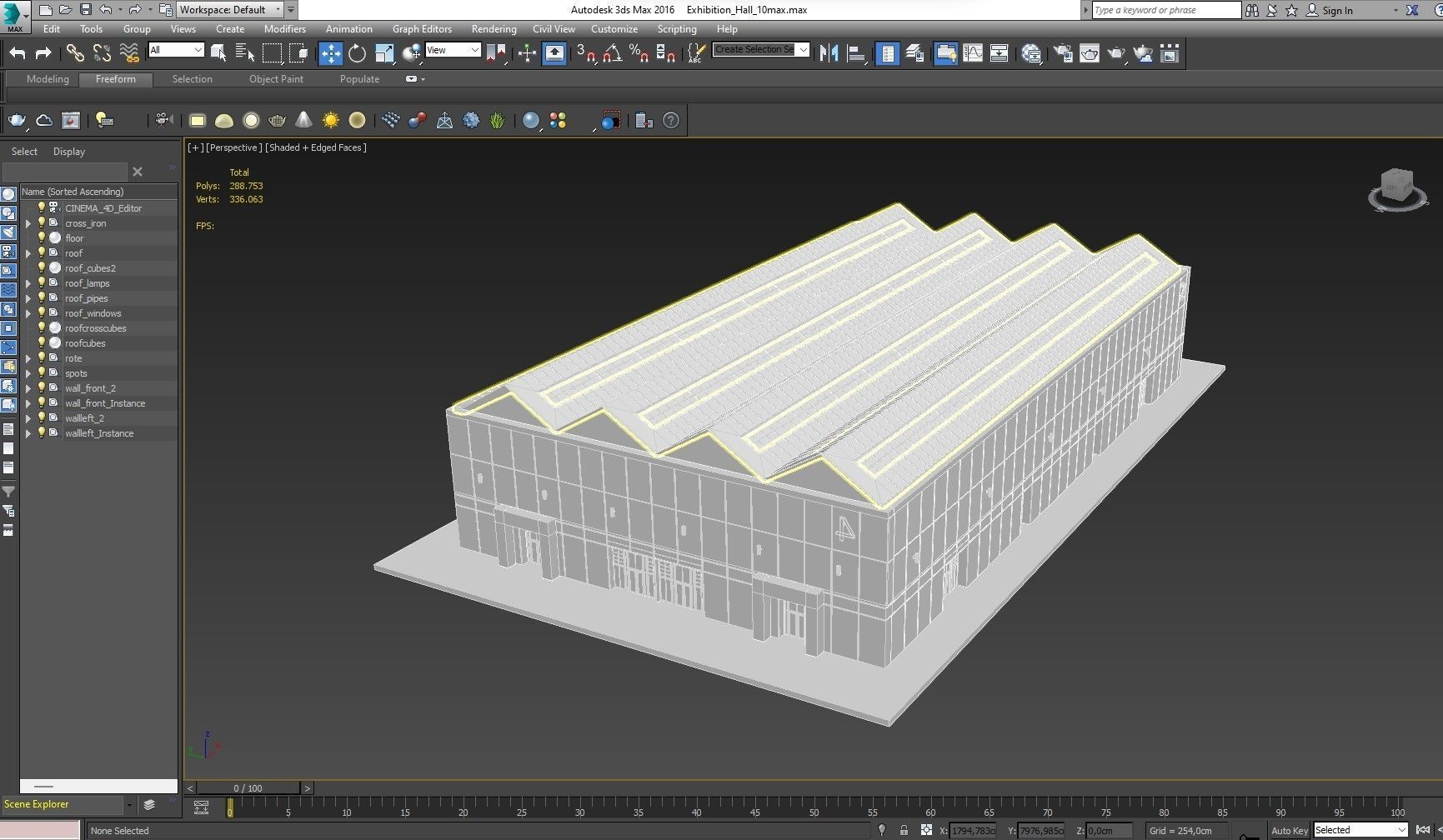Click the video camera icon

[x=163, y=120]
